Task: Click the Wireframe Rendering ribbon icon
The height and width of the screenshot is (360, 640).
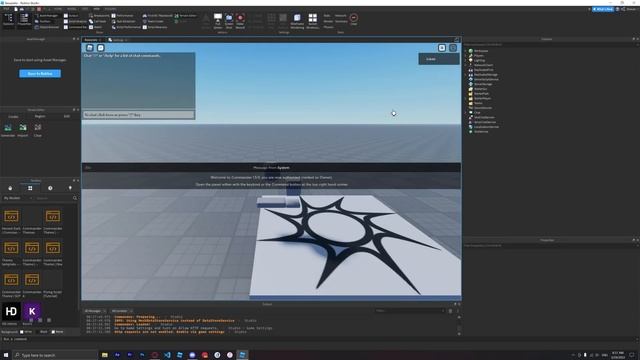Action: tap(297, 21)
